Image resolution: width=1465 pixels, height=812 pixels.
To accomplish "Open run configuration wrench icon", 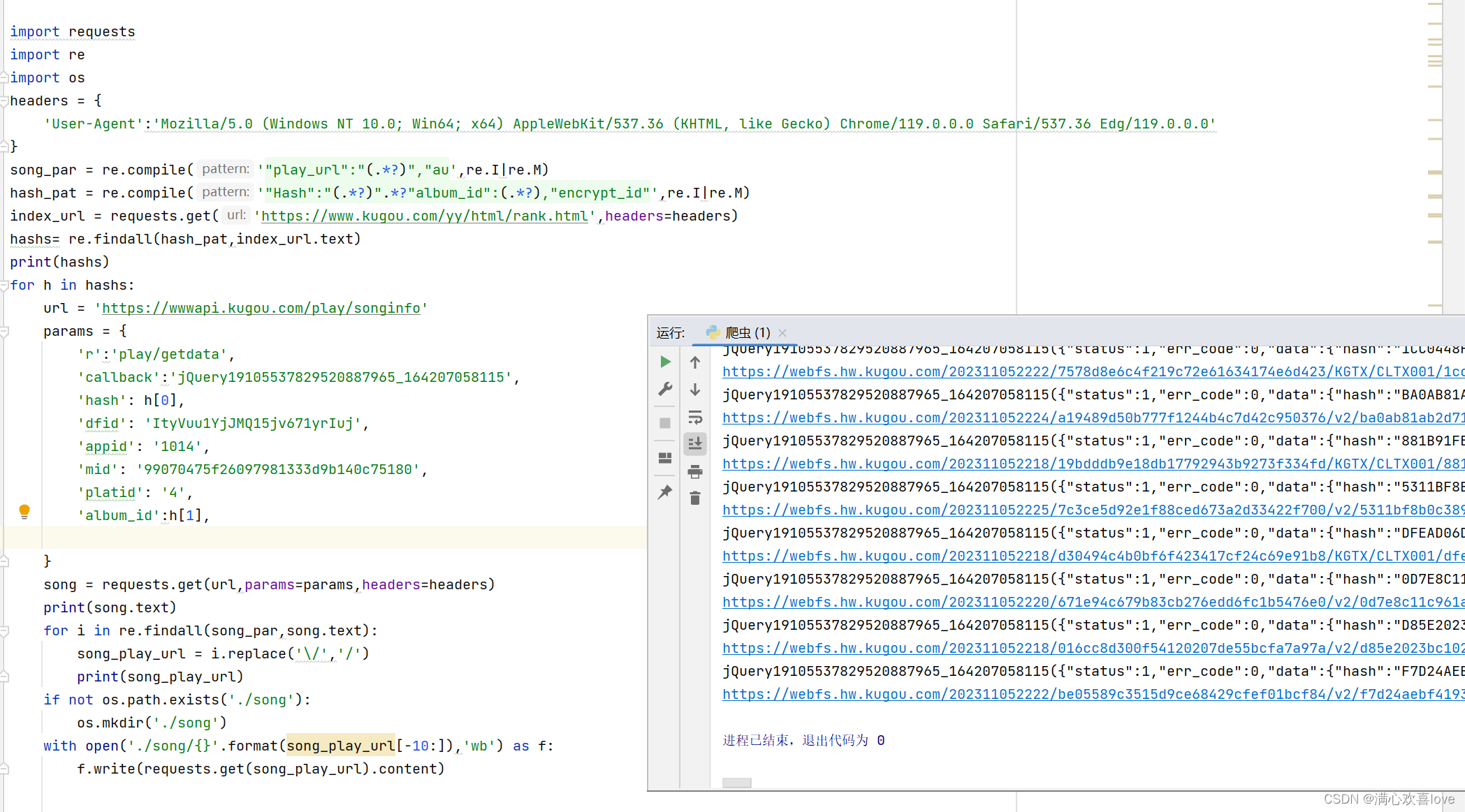I will click(x=665, y=389).
